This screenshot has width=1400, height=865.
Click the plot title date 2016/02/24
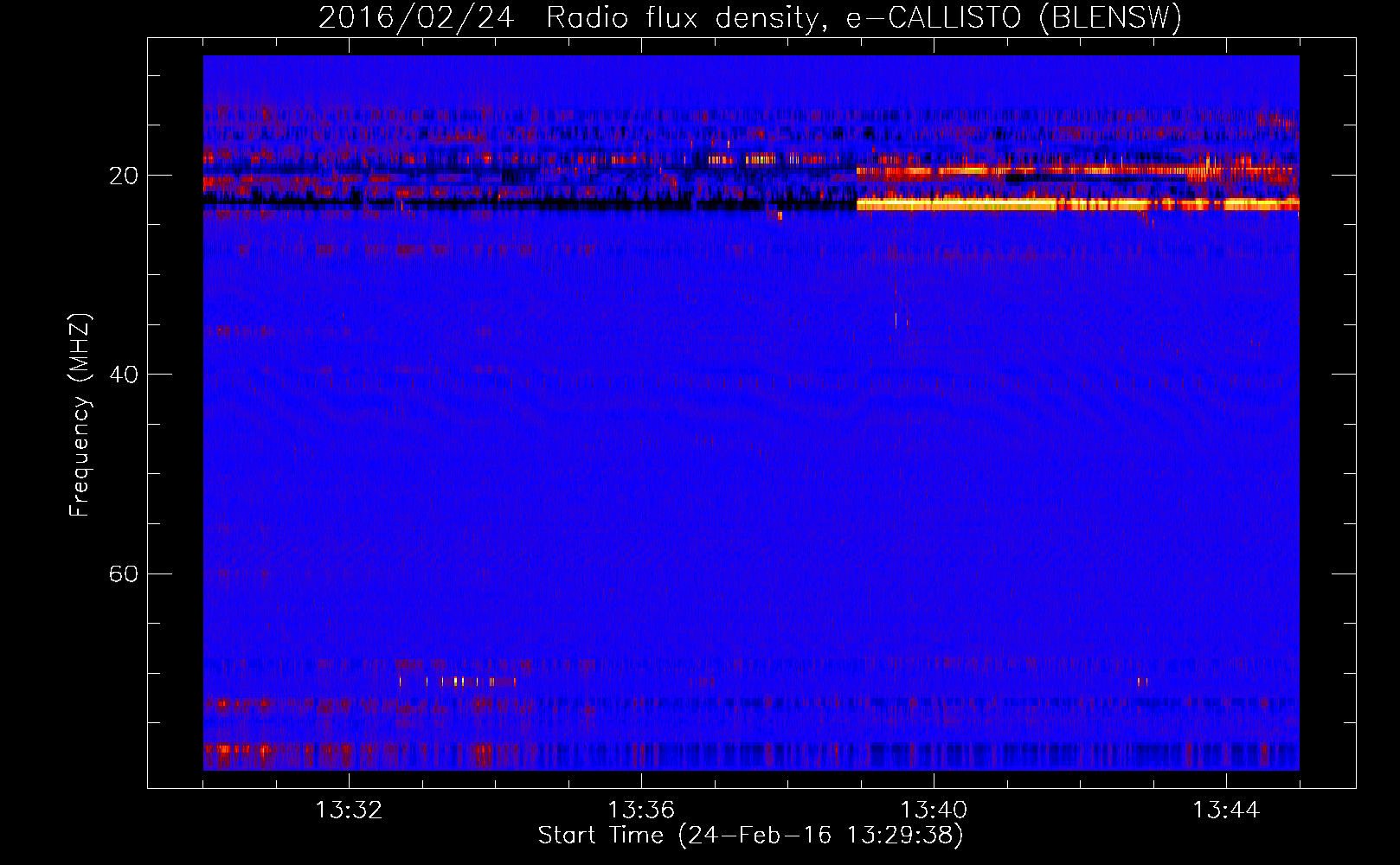click(x=416, y=18)
